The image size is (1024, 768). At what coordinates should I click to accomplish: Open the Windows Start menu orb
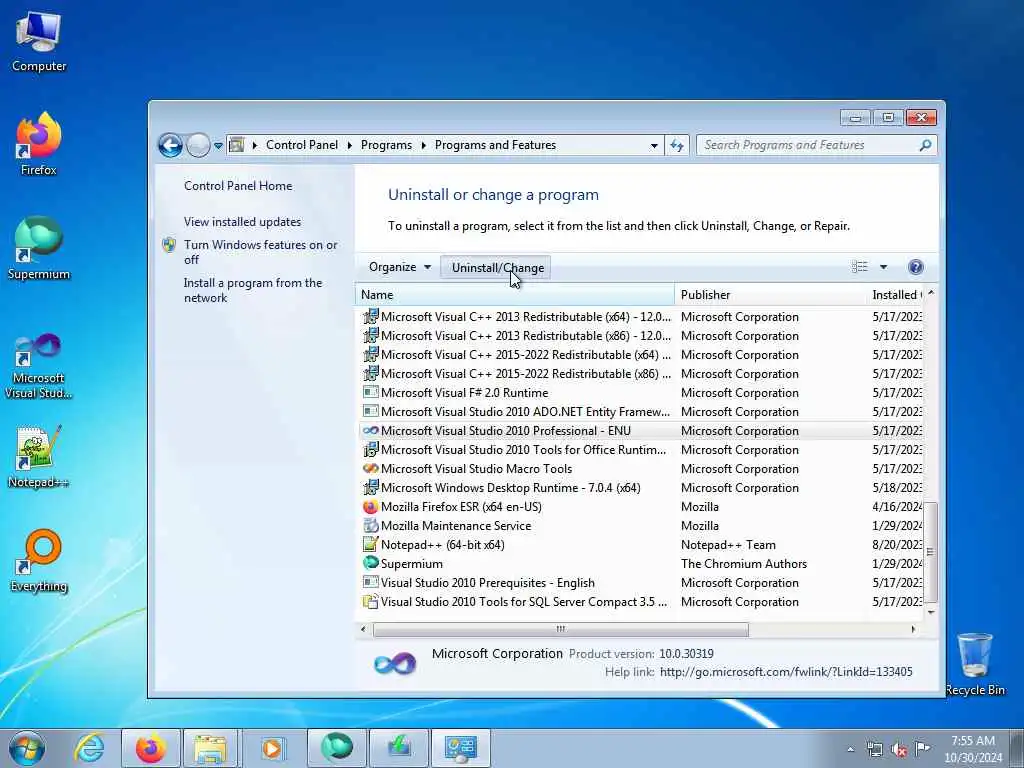point(27,748)
